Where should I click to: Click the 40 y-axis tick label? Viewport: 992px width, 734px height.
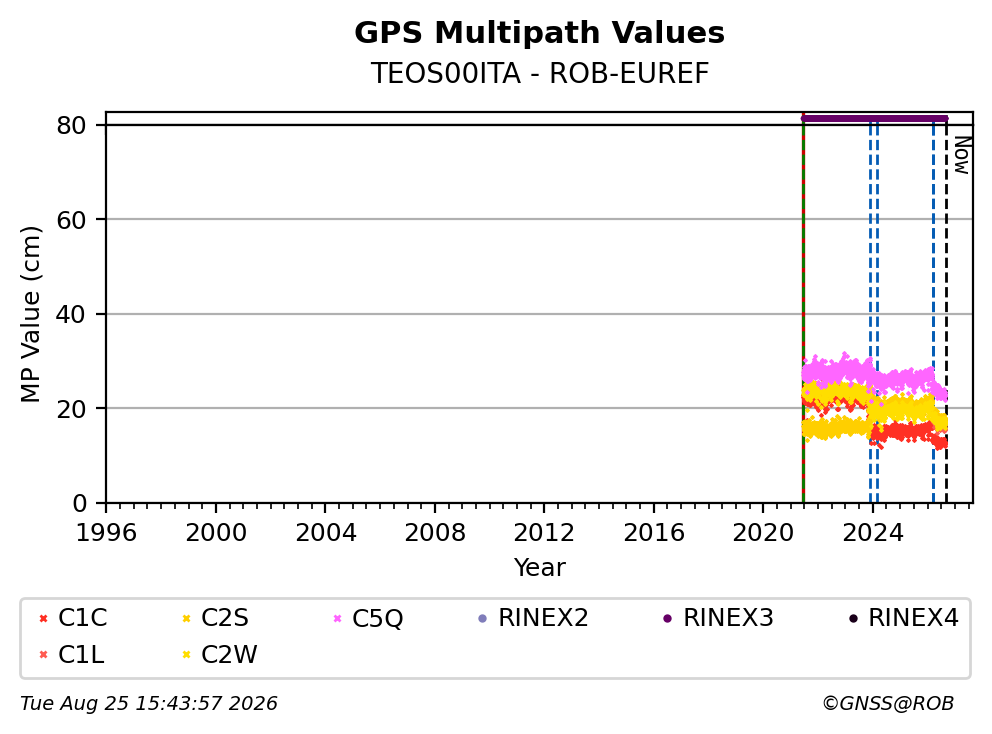point(71,314)
